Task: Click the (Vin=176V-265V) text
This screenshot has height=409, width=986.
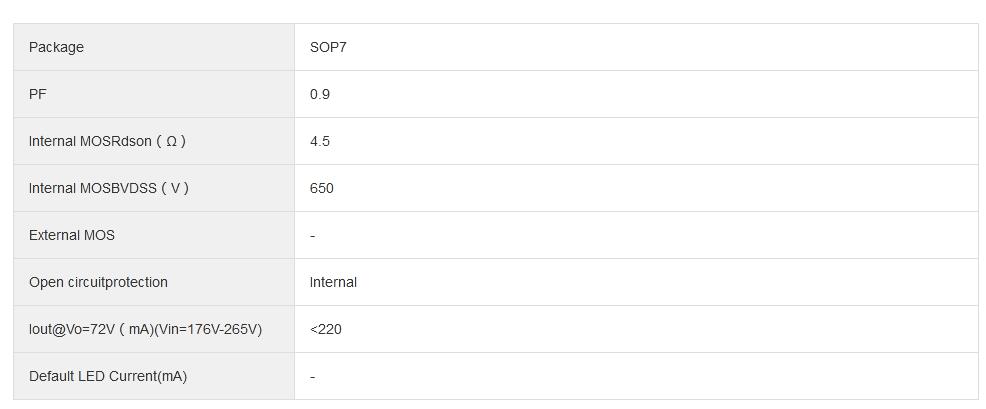Action: pyautogui.click(x=209, y=329)
